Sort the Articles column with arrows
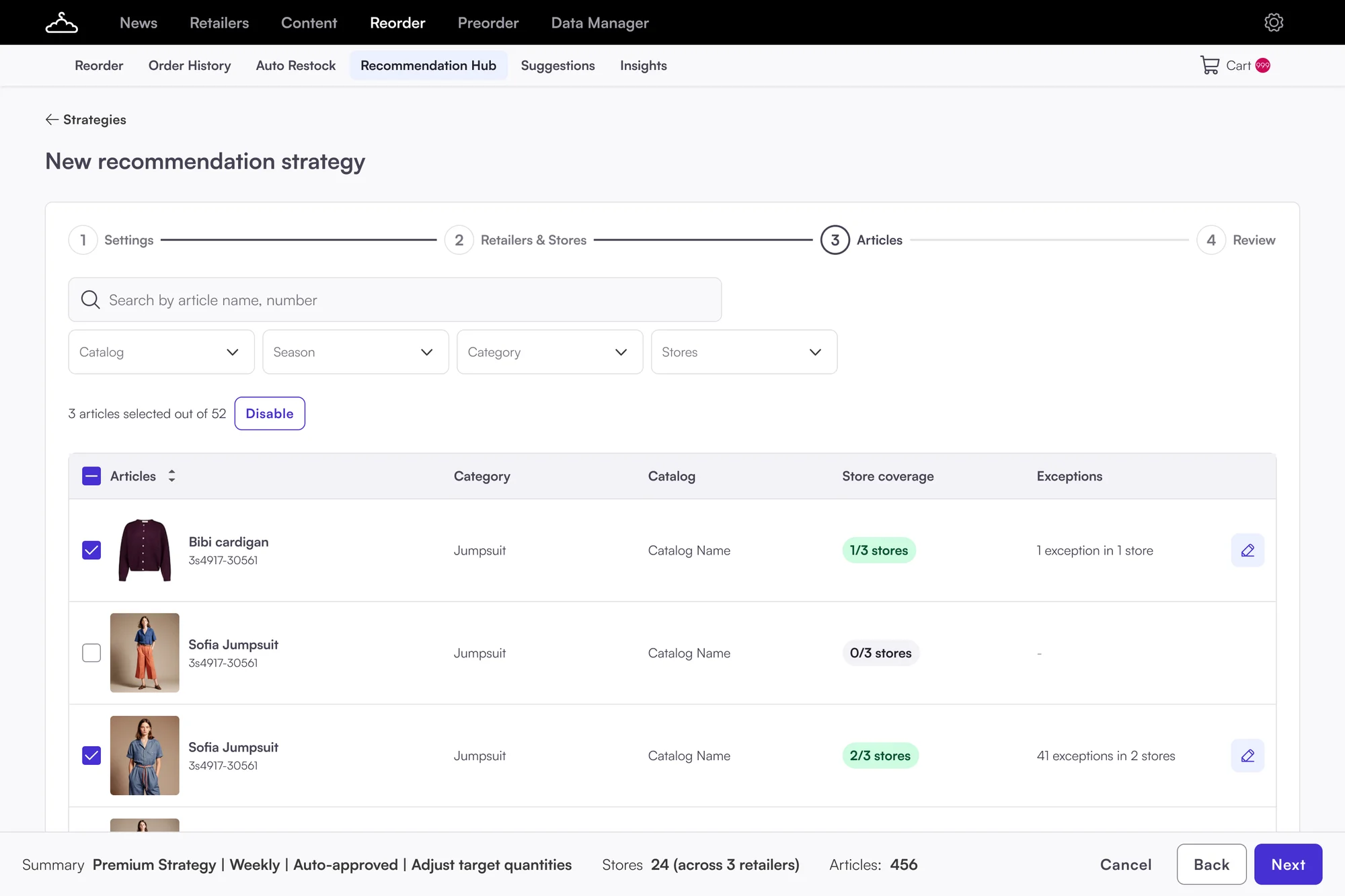The width and height of the screenshot is (1345, 896). tap(172, 476)
